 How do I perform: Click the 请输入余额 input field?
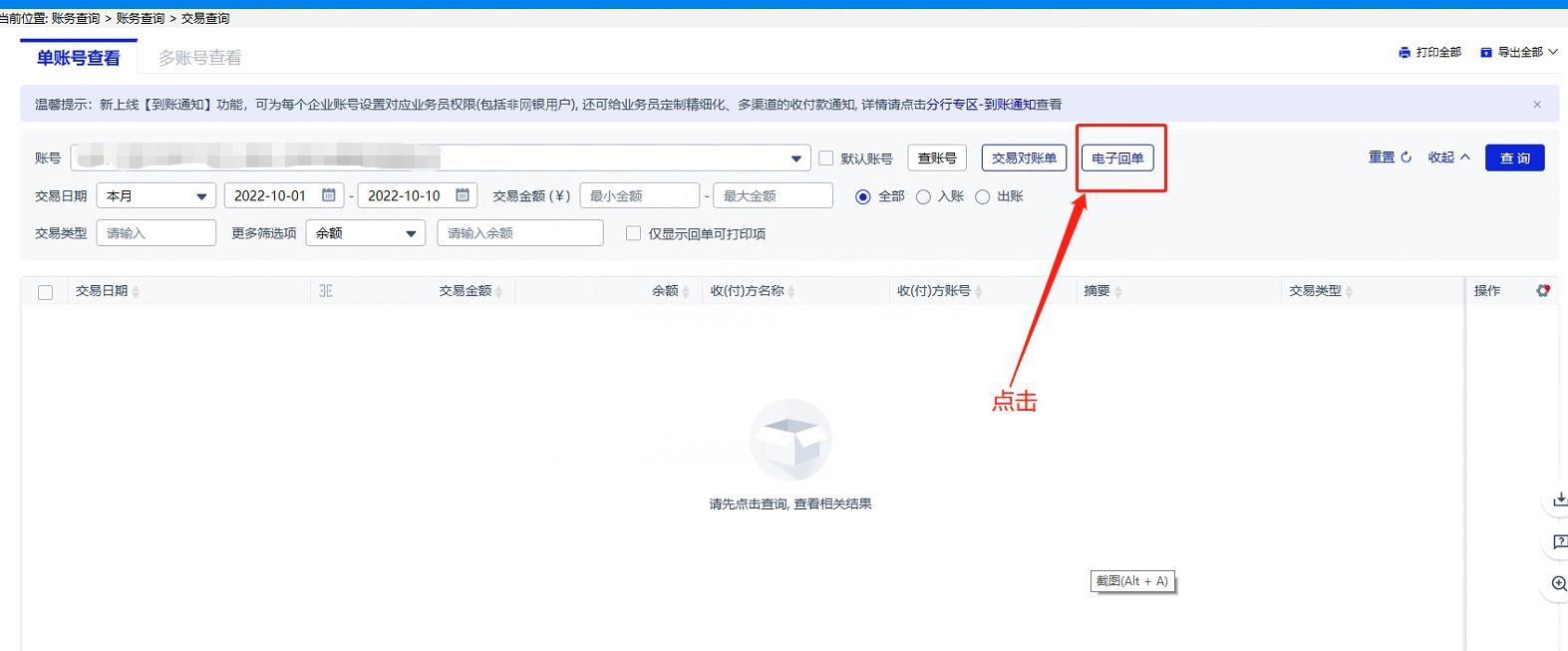[520, 233]
